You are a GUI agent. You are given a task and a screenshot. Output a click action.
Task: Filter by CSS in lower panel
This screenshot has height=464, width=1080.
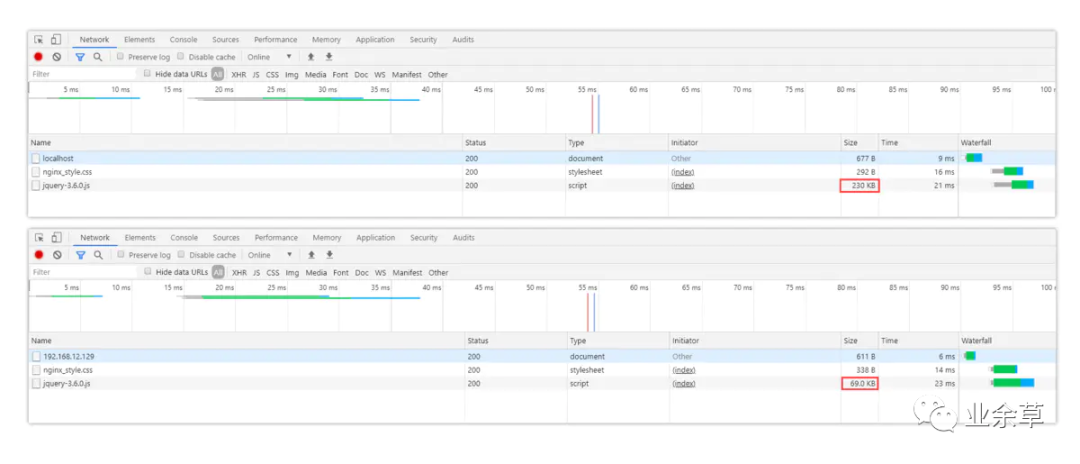273,273
